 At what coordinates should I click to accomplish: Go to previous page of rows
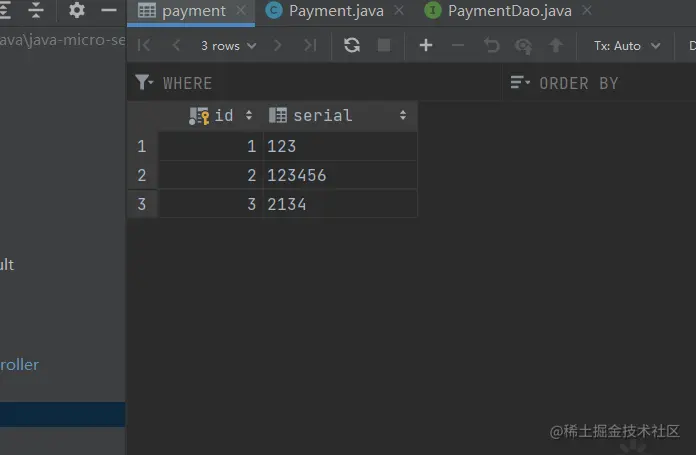[x=176, y=45]
